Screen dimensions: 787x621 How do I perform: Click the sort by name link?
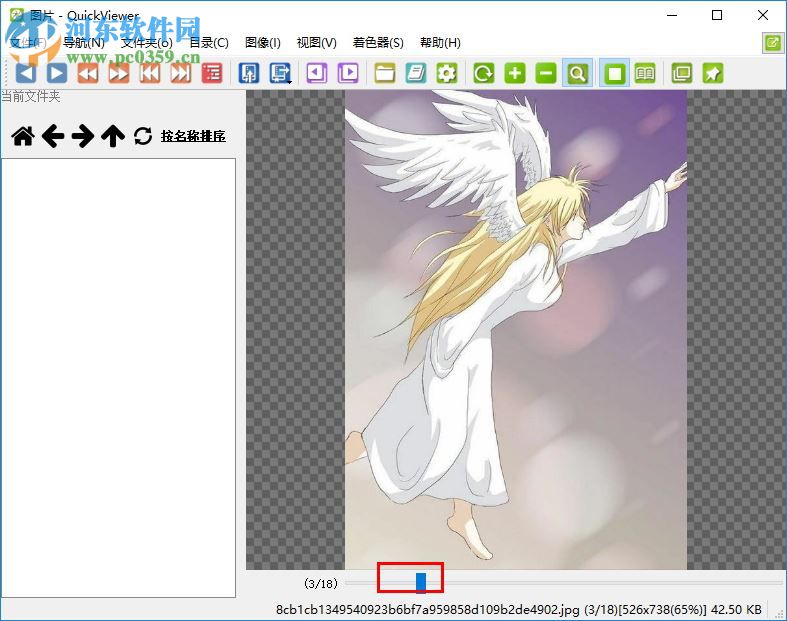click(x=193, y=136)
